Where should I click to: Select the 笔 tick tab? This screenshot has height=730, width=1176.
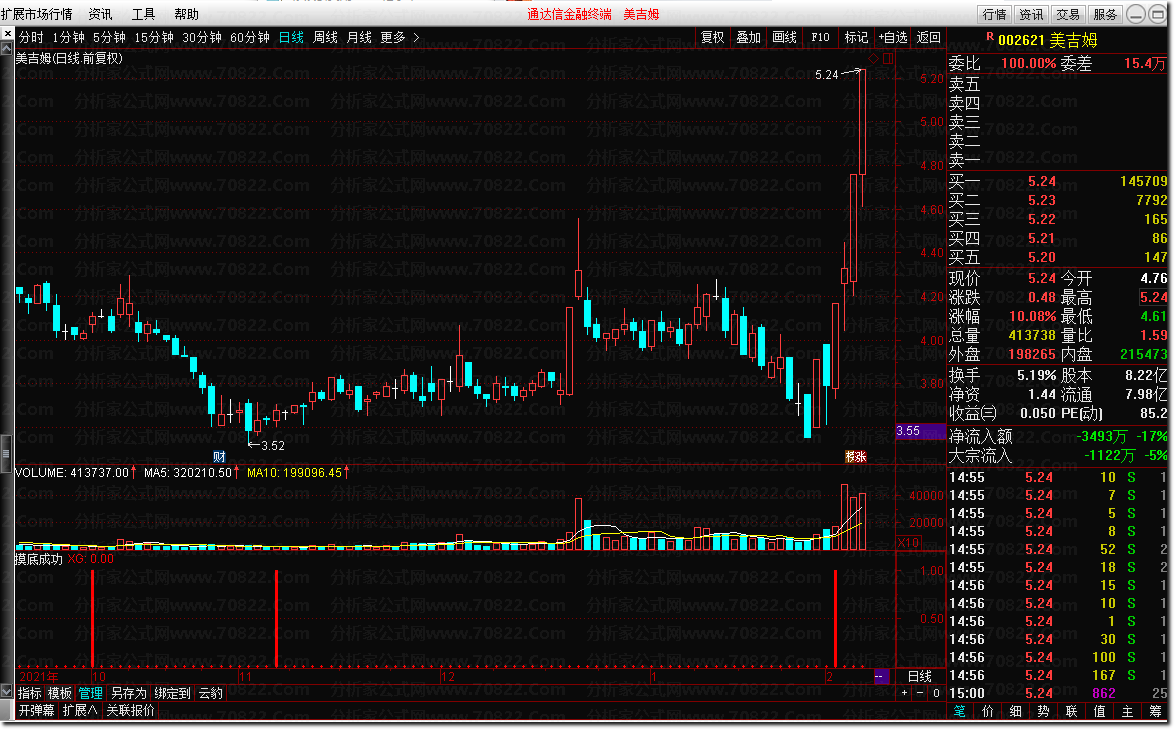point(960,711)
